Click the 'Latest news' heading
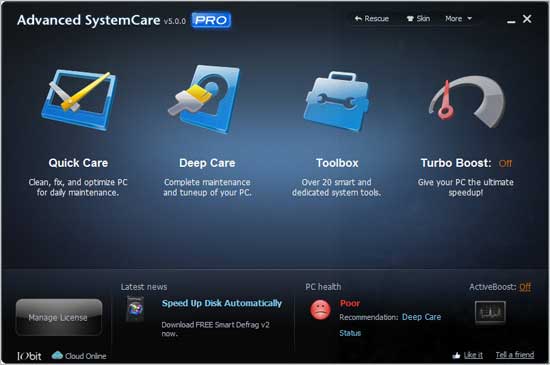The width and height of the screenshot is (550, 365). coord(144,287)
